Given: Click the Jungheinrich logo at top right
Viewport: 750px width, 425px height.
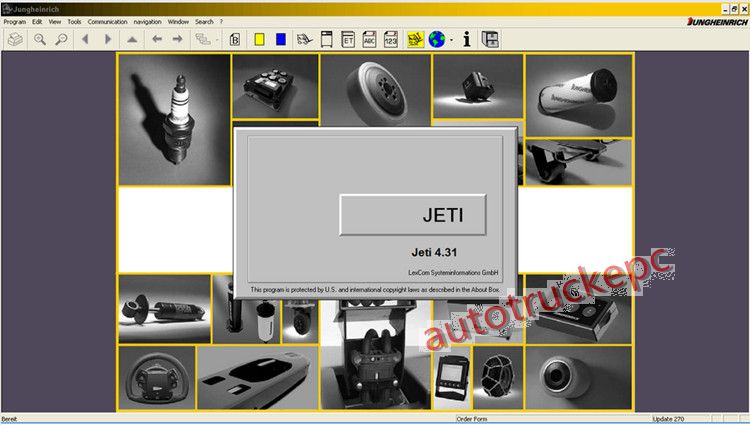Looking at the screenshot, I should pos(717,22).
